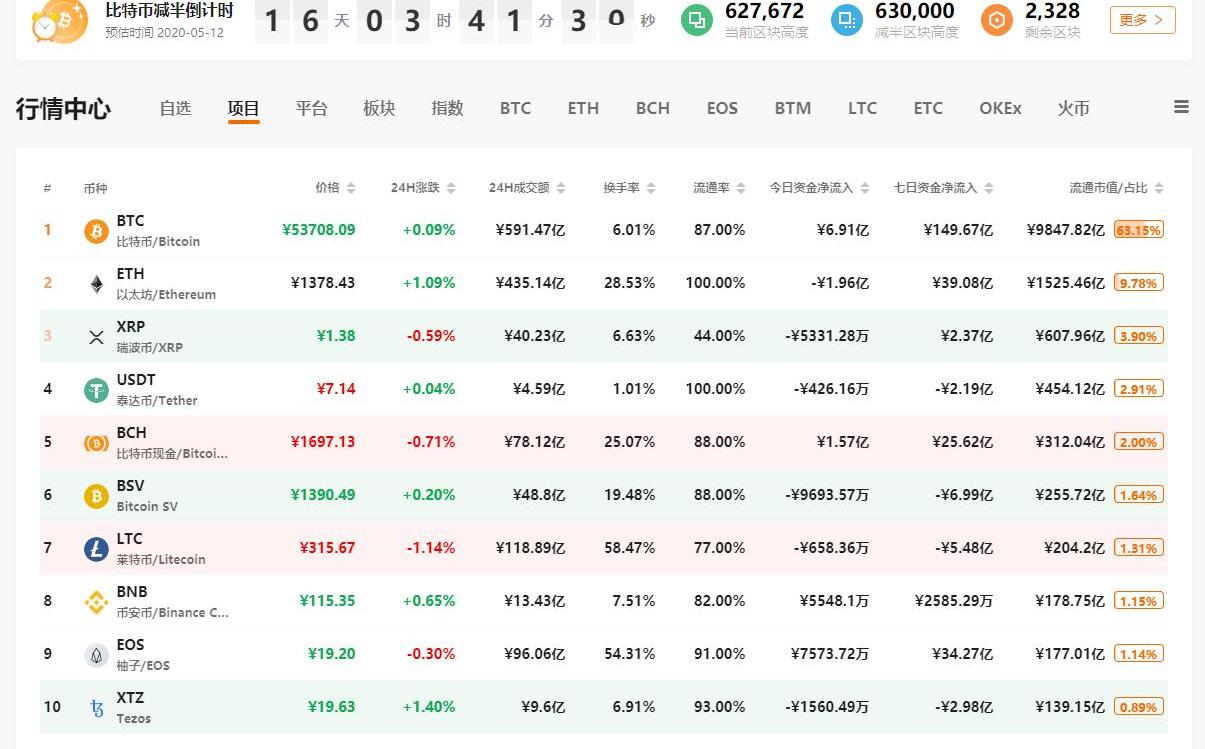Viewport: 1205px width, 749px height.
Task: Click the LTC change value -1.14%
Action: pyautogui.click(x=431, y=548)
